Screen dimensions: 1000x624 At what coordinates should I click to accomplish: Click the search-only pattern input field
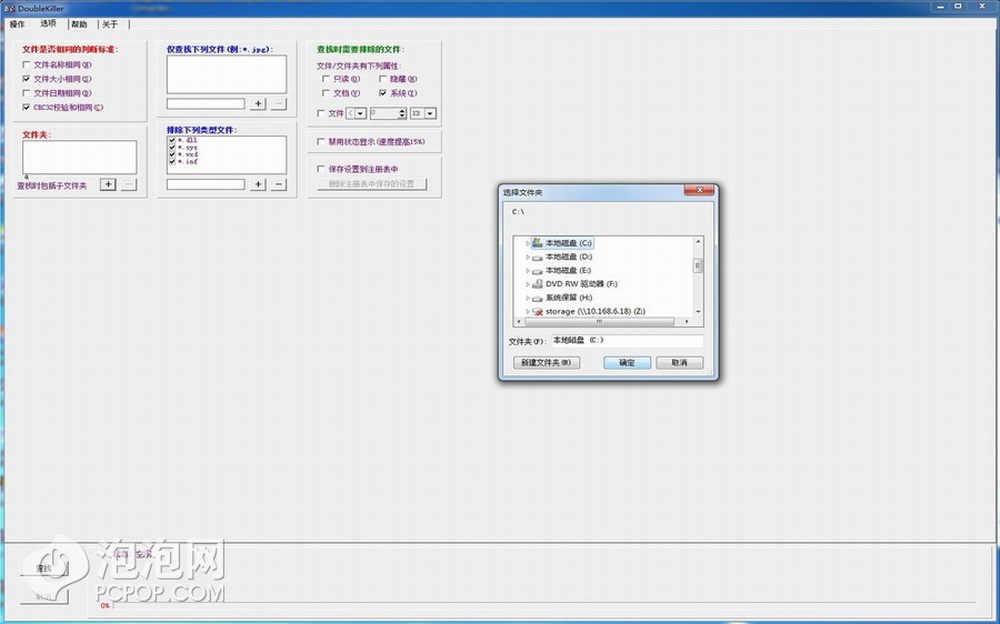[206, 103]
